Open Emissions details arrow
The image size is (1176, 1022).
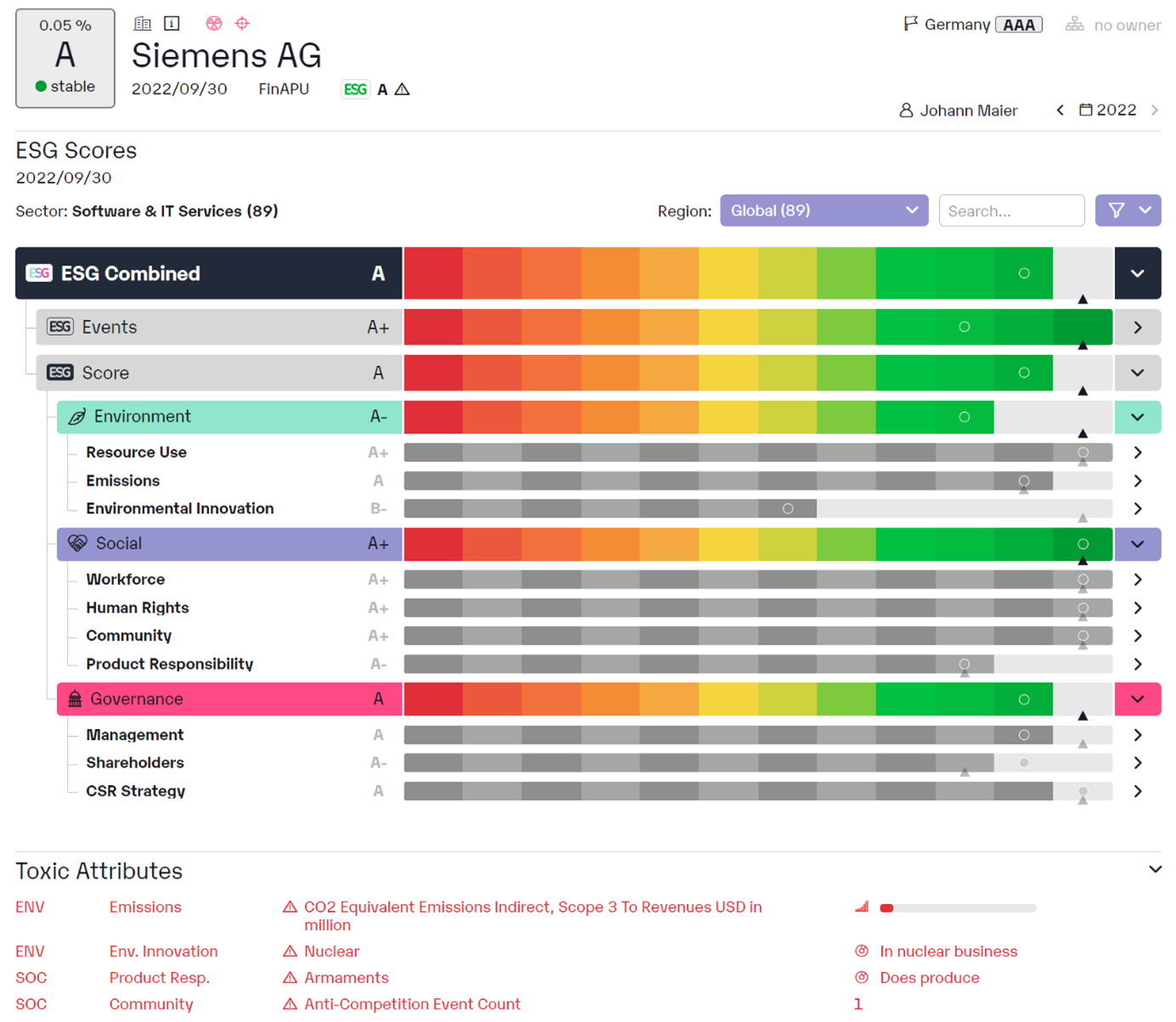(1138, 481)
